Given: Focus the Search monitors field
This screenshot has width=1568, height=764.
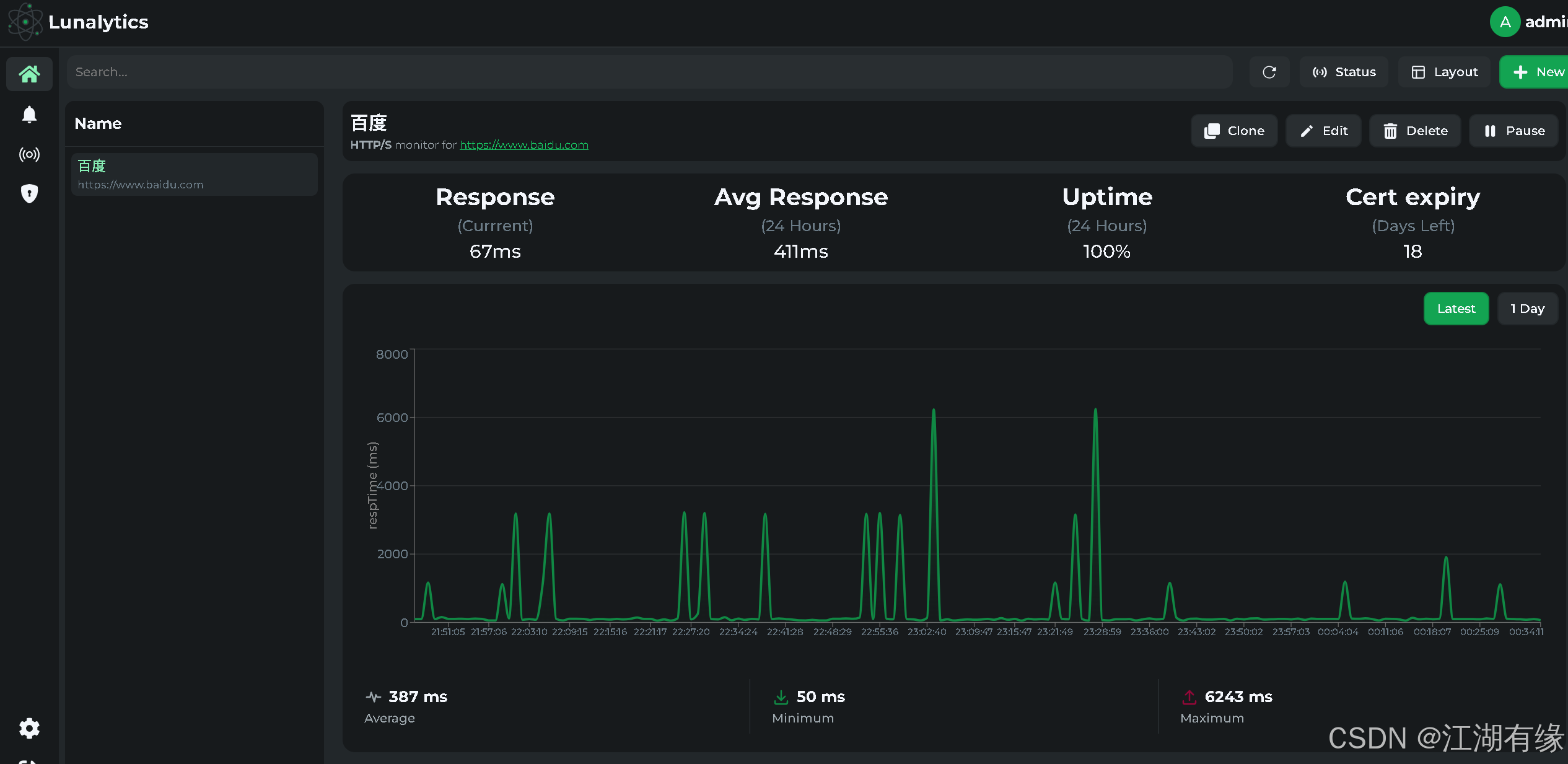Looking at the screenshot, I should 649,72.
